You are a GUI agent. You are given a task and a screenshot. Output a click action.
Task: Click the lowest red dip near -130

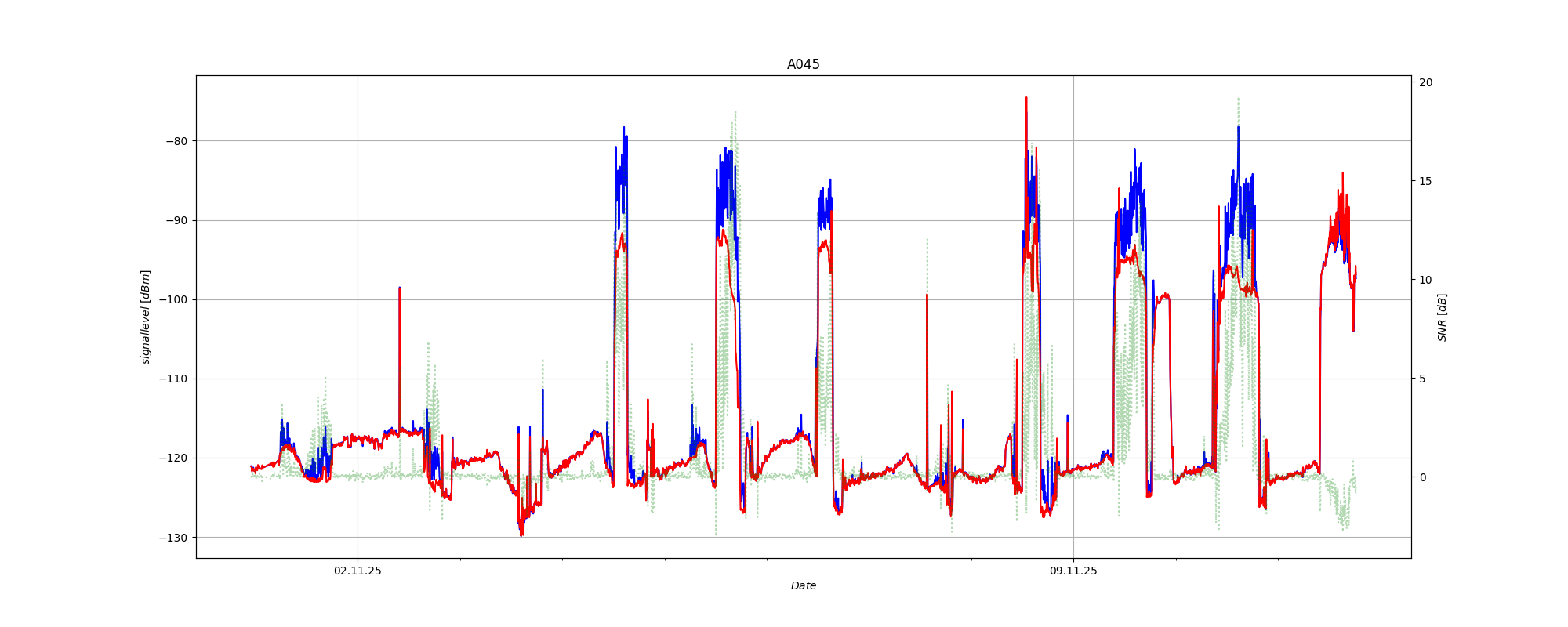pyautogui.click(x=521, y=535)
